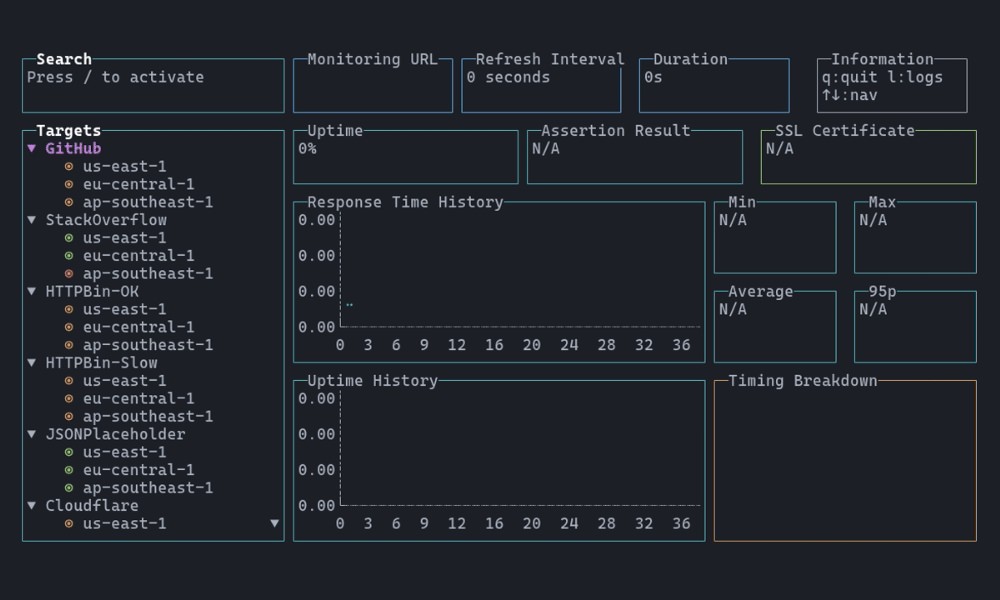Collapse the GitHub target group
Screen dimensions: 1000x600
pyautogui.click(x=30, y=148)
